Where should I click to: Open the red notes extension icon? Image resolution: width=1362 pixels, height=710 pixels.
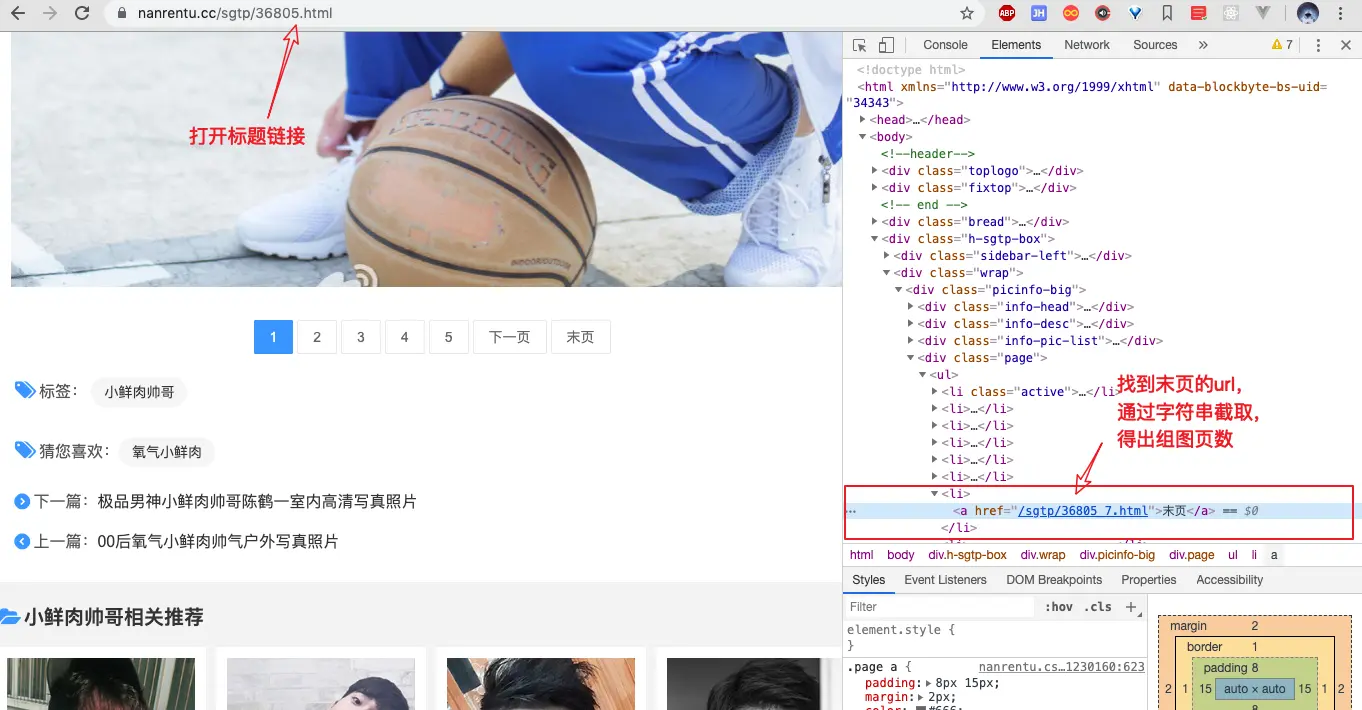pyautogui.click(x=1199, y=13)
